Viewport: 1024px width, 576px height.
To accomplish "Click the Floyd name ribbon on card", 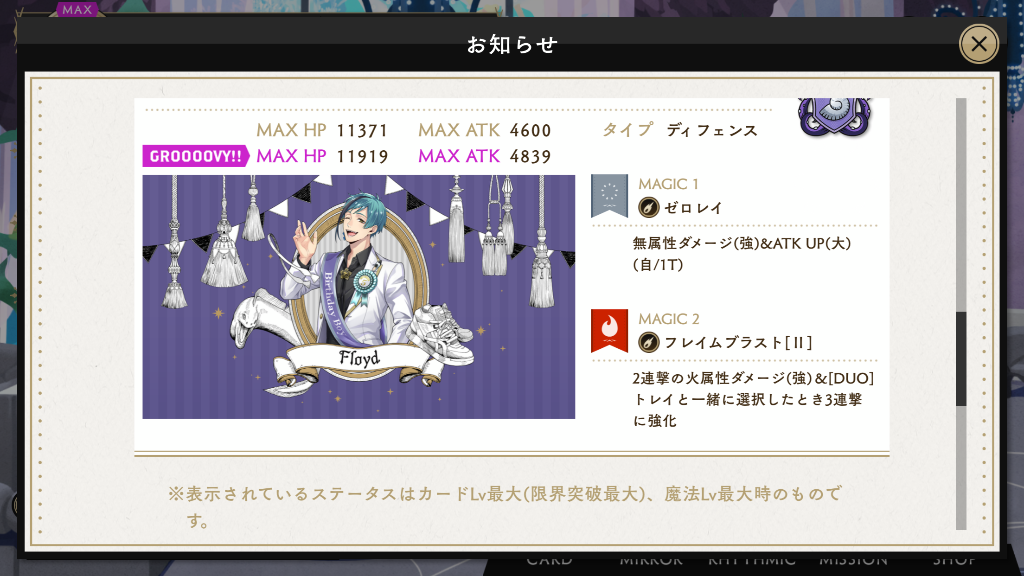I will point(359,358).
